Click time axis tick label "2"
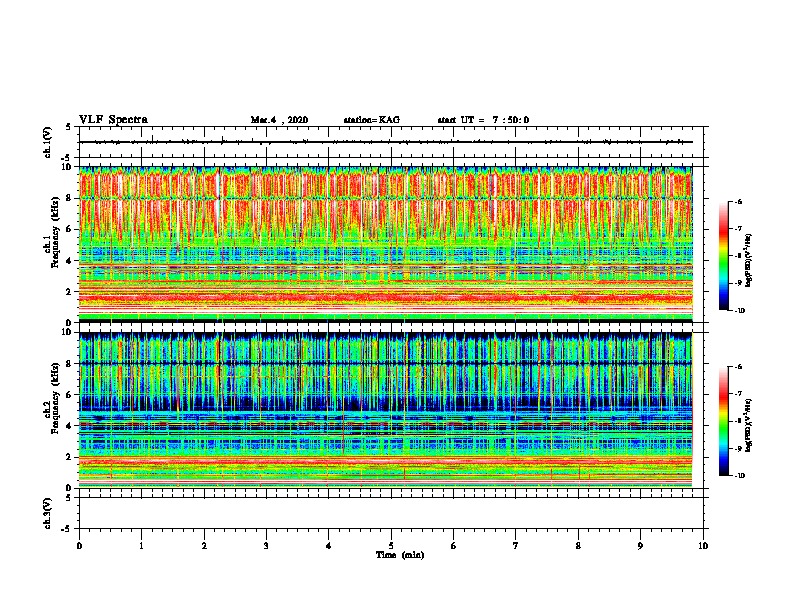Viewport: 792px width, 612px height. pos(204,546)
